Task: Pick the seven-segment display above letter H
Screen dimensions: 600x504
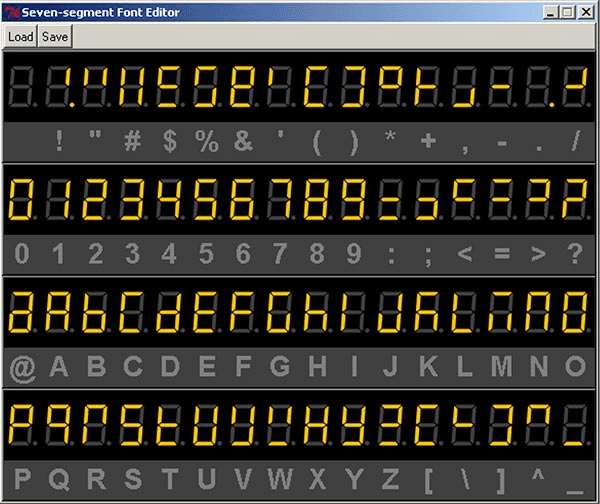Action: pos(317,313)
